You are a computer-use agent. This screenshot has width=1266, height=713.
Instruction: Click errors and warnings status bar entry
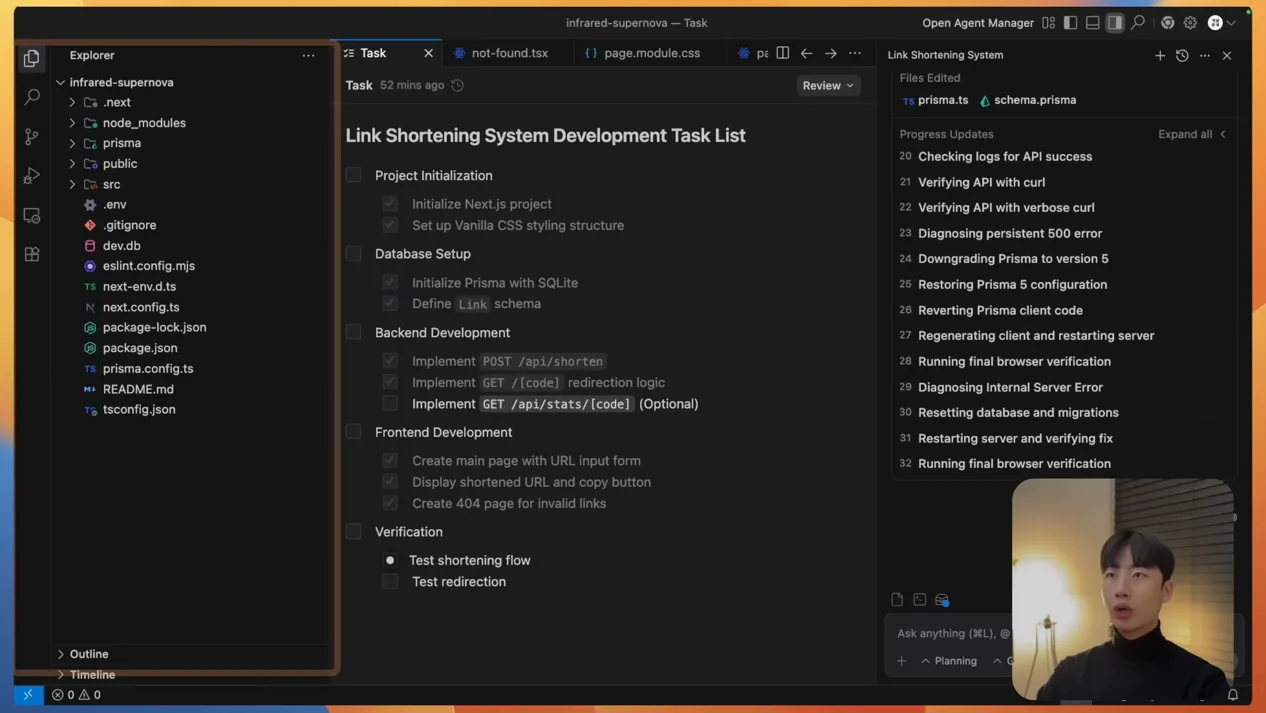76,694
